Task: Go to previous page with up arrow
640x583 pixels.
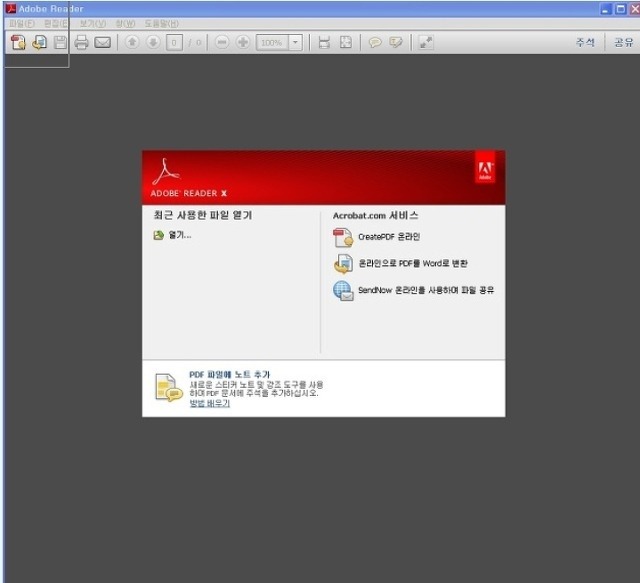Action: coord(132,42)
